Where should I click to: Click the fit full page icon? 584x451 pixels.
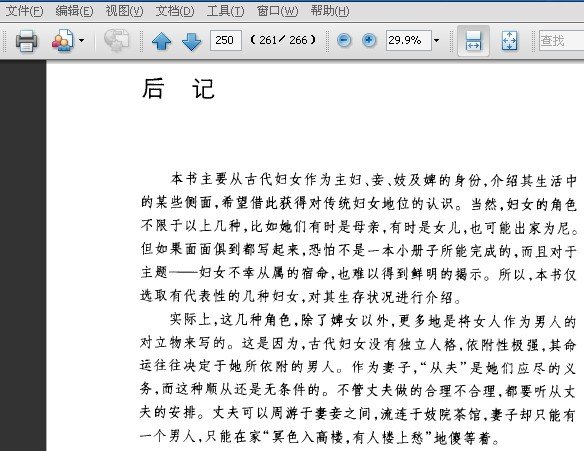point(509,41)
